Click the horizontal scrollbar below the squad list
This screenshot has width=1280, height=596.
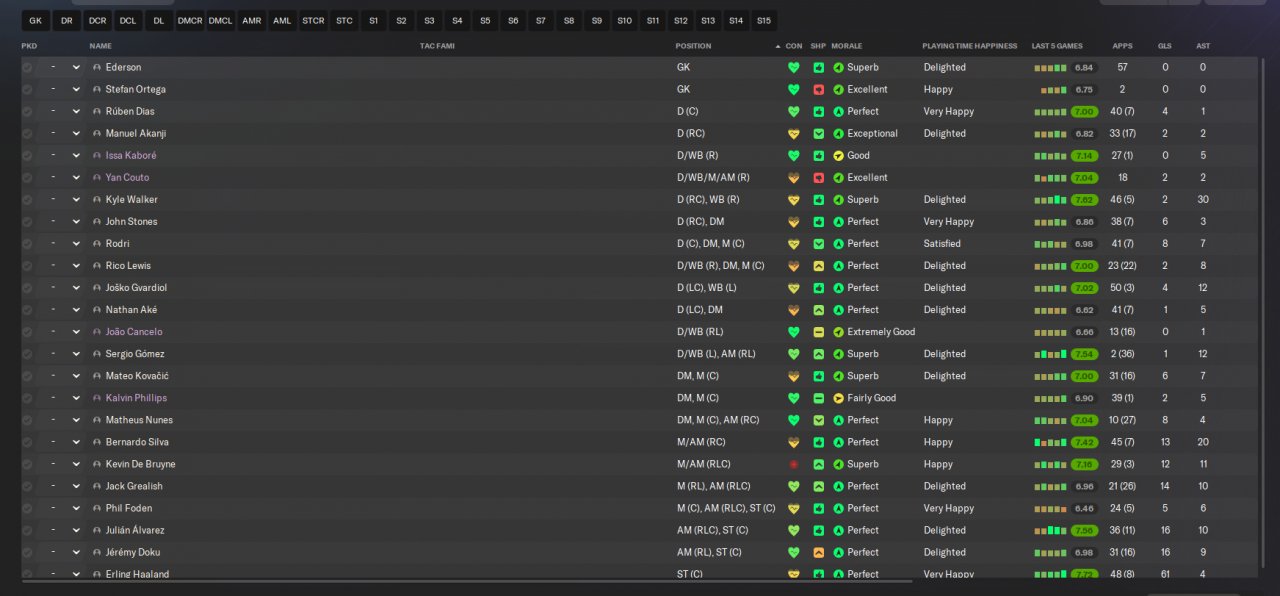click(467, 581)
